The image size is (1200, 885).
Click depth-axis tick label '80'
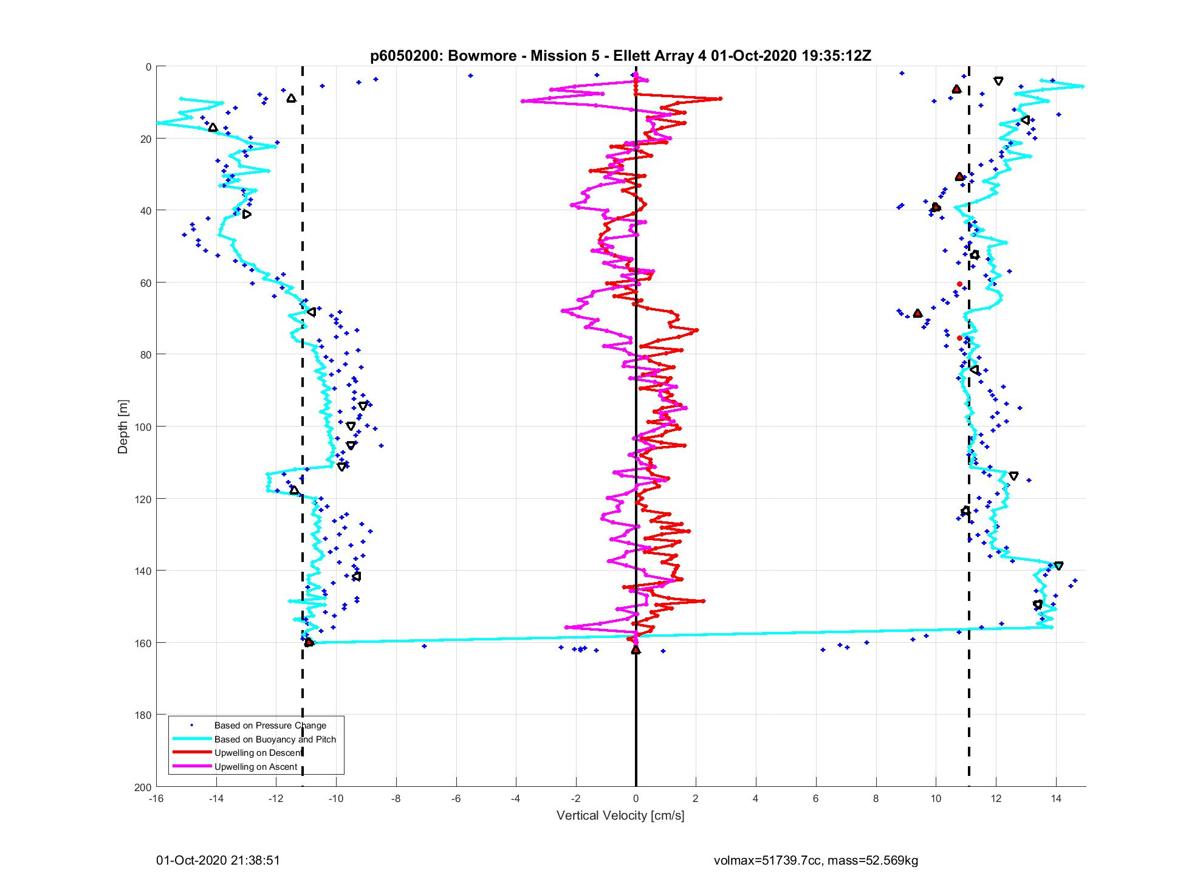point(145,355)
